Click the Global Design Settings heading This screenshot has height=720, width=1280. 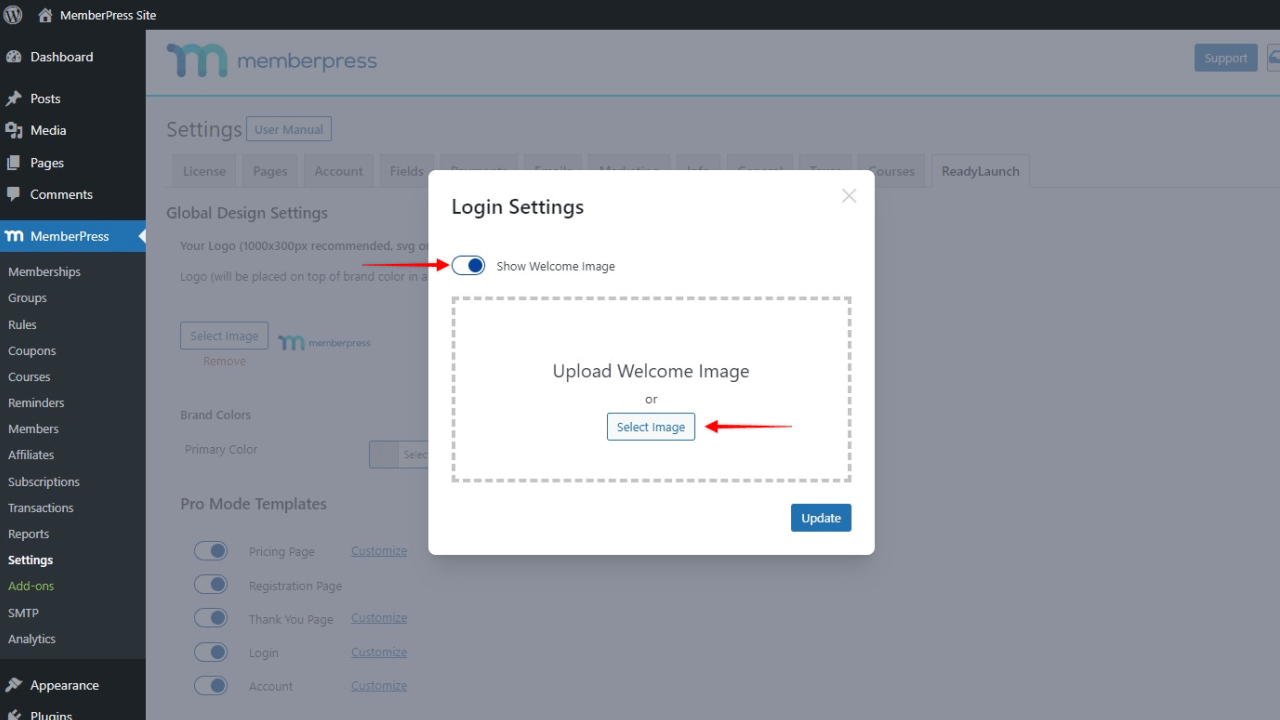[x=247, y=213]
